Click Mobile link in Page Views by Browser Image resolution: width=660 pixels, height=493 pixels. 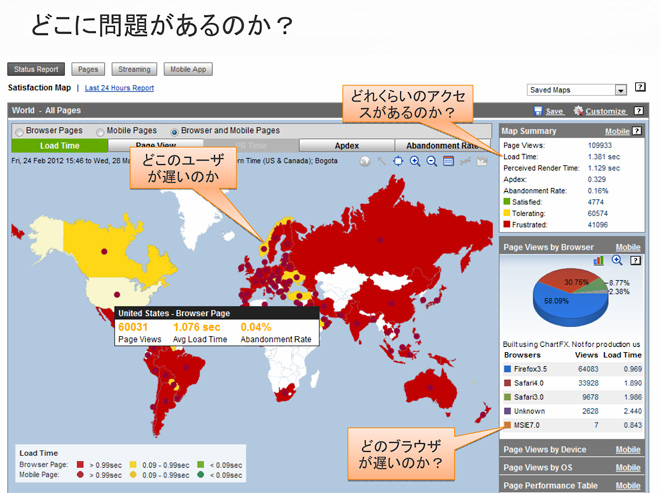tap(628, 247)
